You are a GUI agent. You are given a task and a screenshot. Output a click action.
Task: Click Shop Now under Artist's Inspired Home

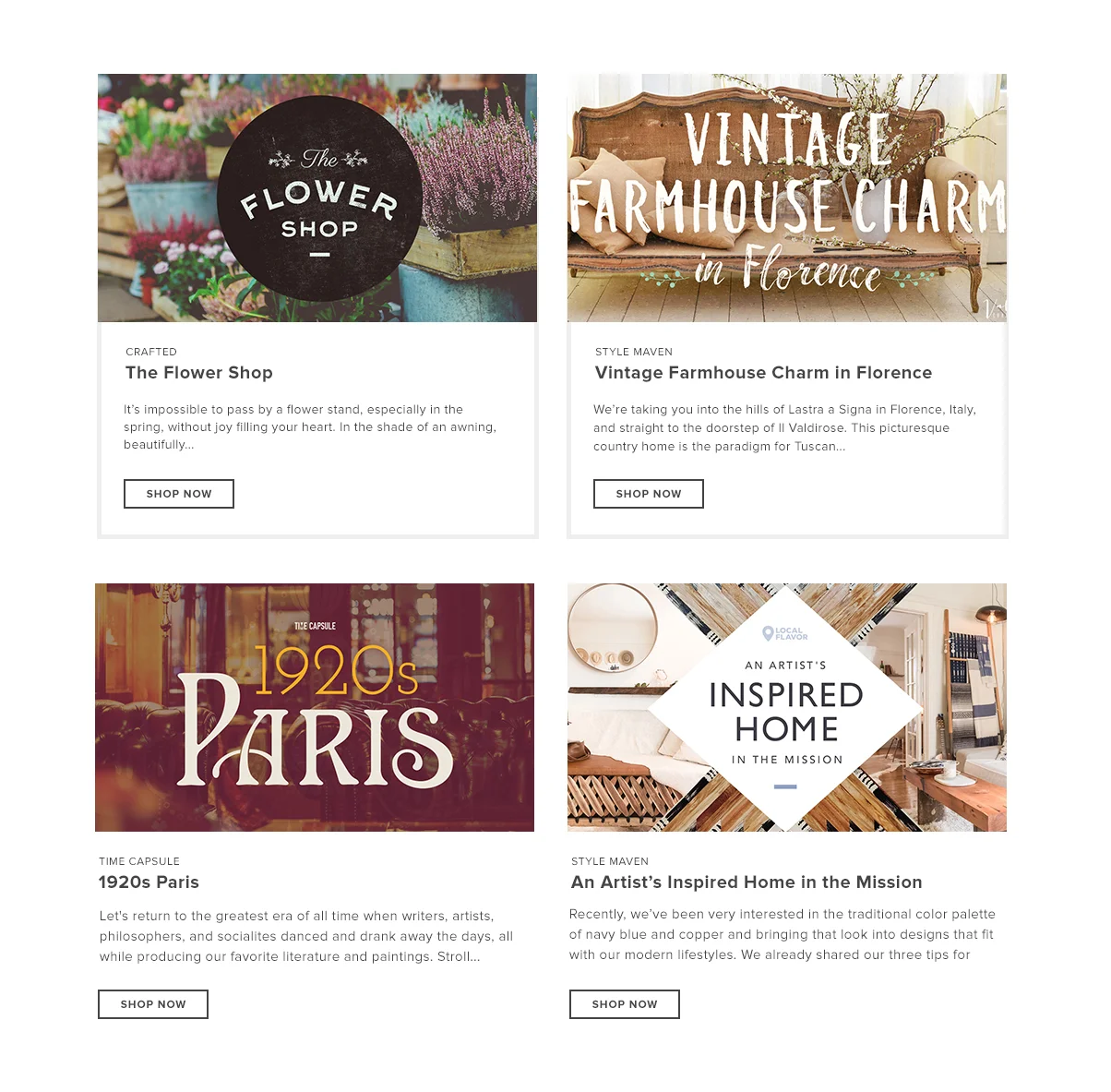tap(625, 1004)
